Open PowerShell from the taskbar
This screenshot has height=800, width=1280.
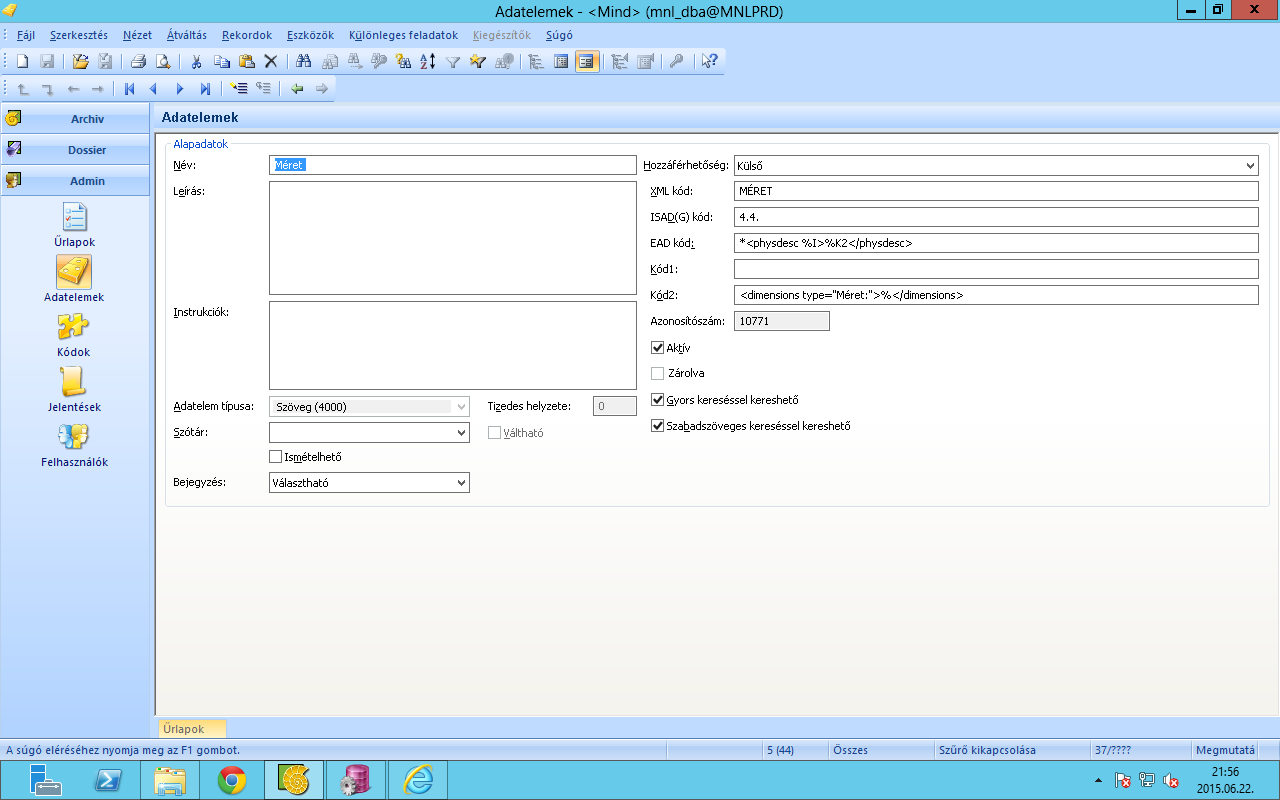[x=108, y=780]
